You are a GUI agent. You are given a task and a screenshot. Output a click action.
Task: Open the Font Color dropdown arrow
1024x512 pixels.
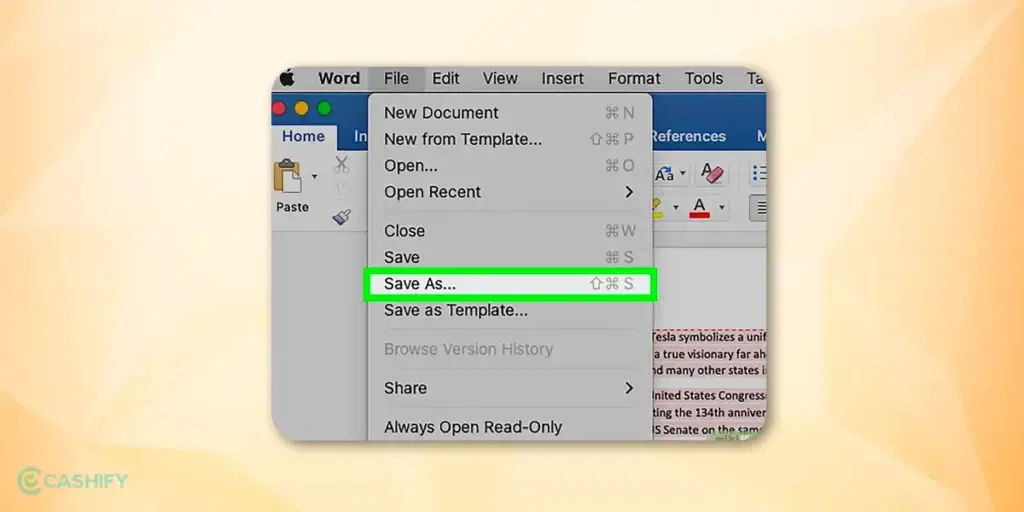(x=722, y=208)
